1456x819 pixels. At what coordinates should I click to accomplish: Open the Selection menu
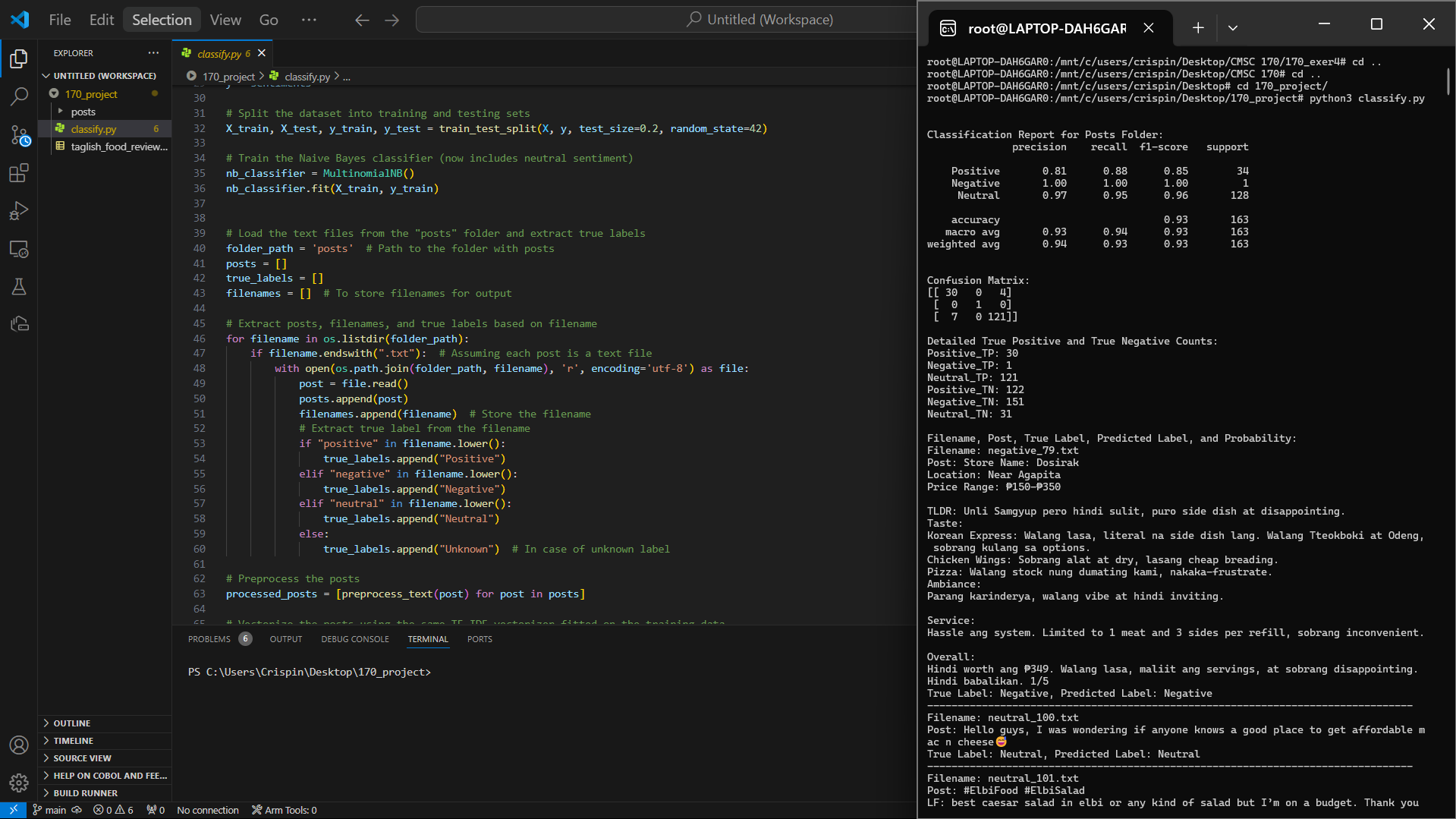click(162, 20)
